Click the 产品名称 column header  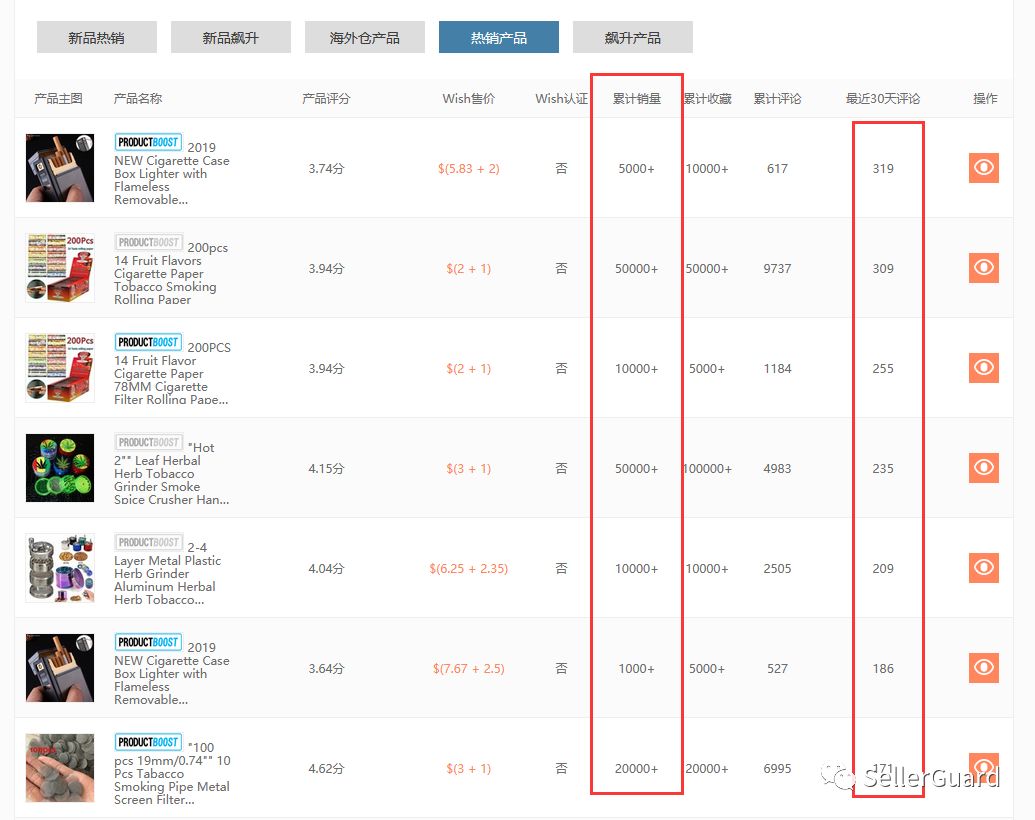pyautogui.click(x=138, y=98)
